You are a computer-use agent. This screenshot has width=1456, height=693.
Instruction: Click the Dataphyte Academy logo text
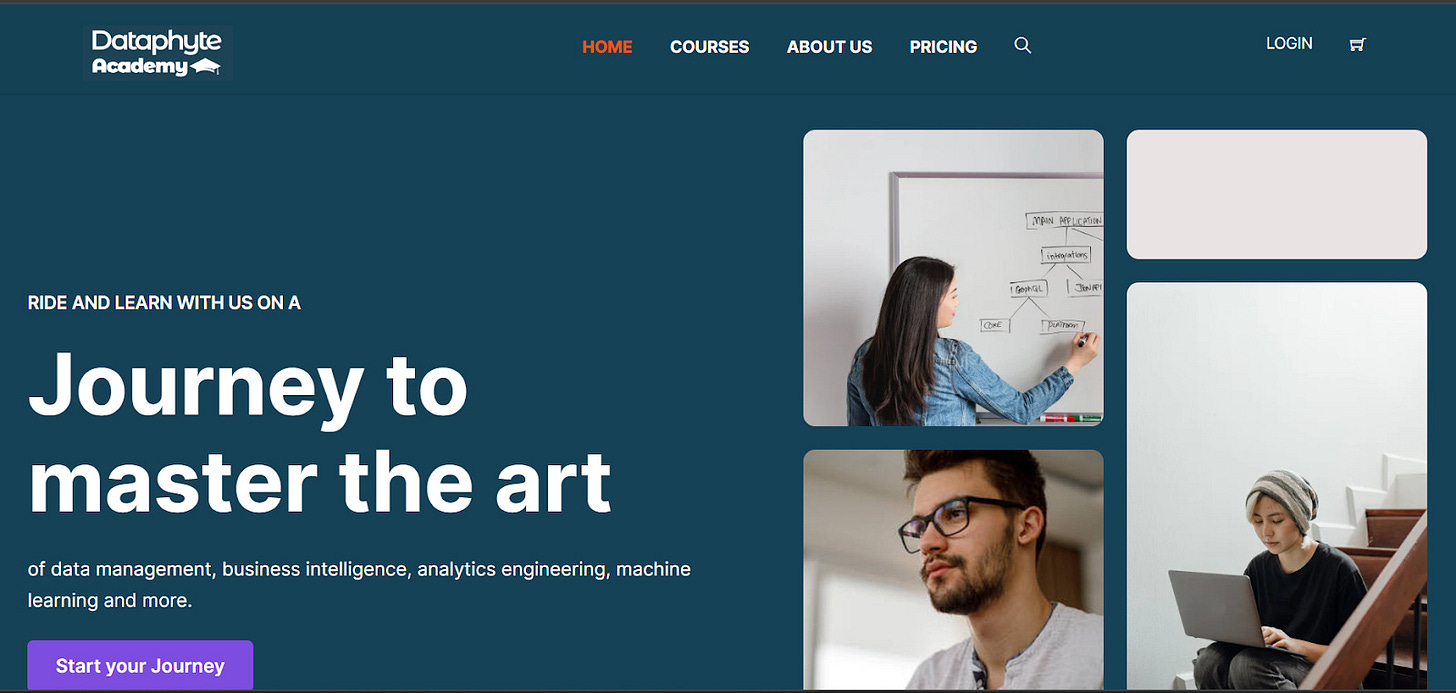[157, 53]
